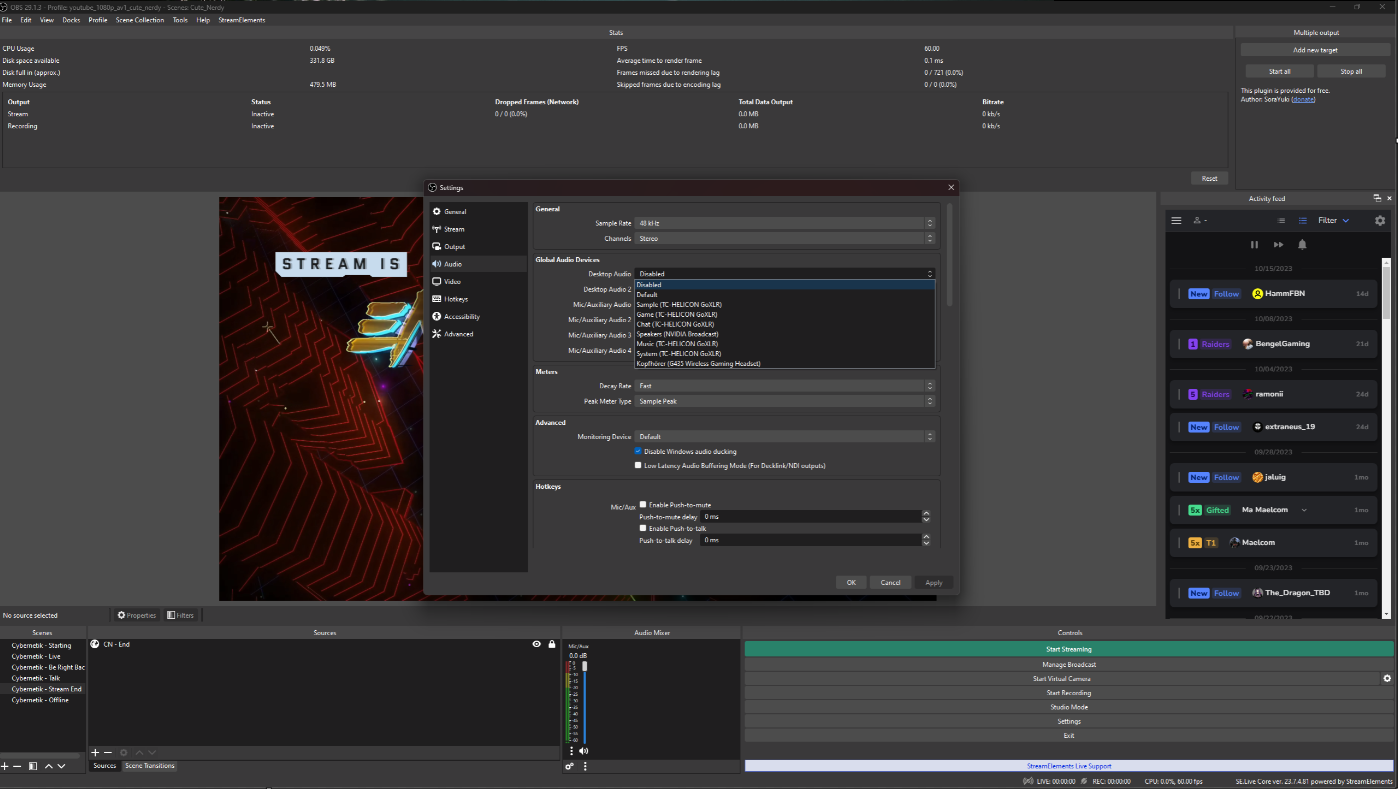Click OK in Settings dialog
The width and height of the screenshot is (1398, 789).
[x=851, y=582]
